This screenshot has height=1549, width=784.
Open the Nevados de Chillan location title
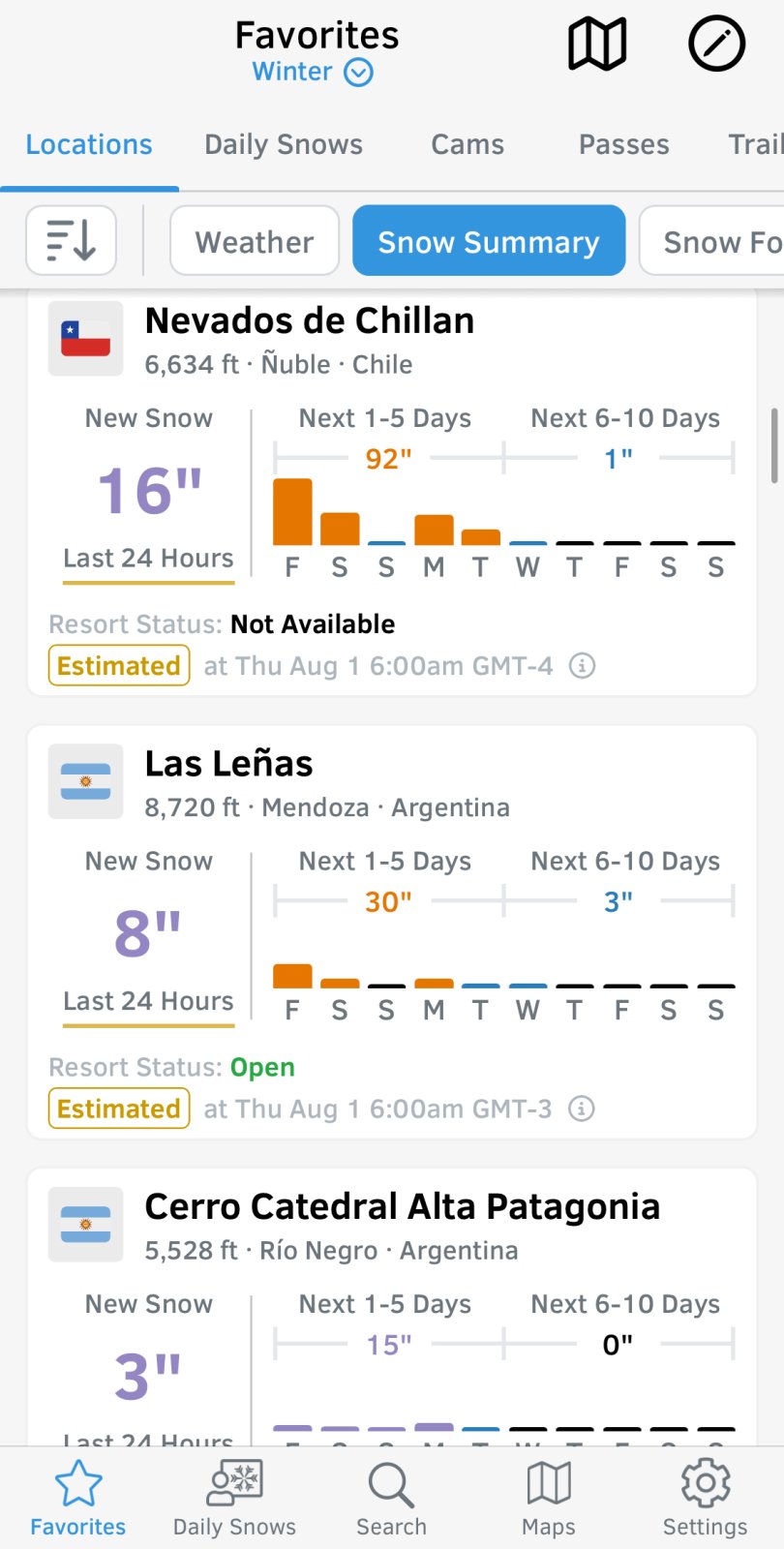click(310, 320)
